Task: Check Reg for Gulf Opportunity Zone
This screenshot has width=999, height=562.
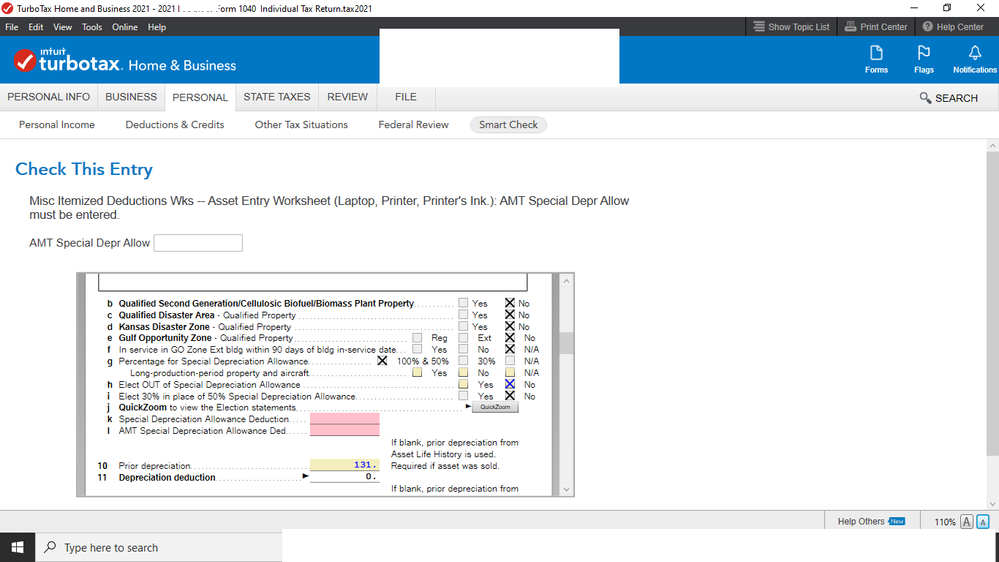Action: pyautogui.click(x=417, y=338)
